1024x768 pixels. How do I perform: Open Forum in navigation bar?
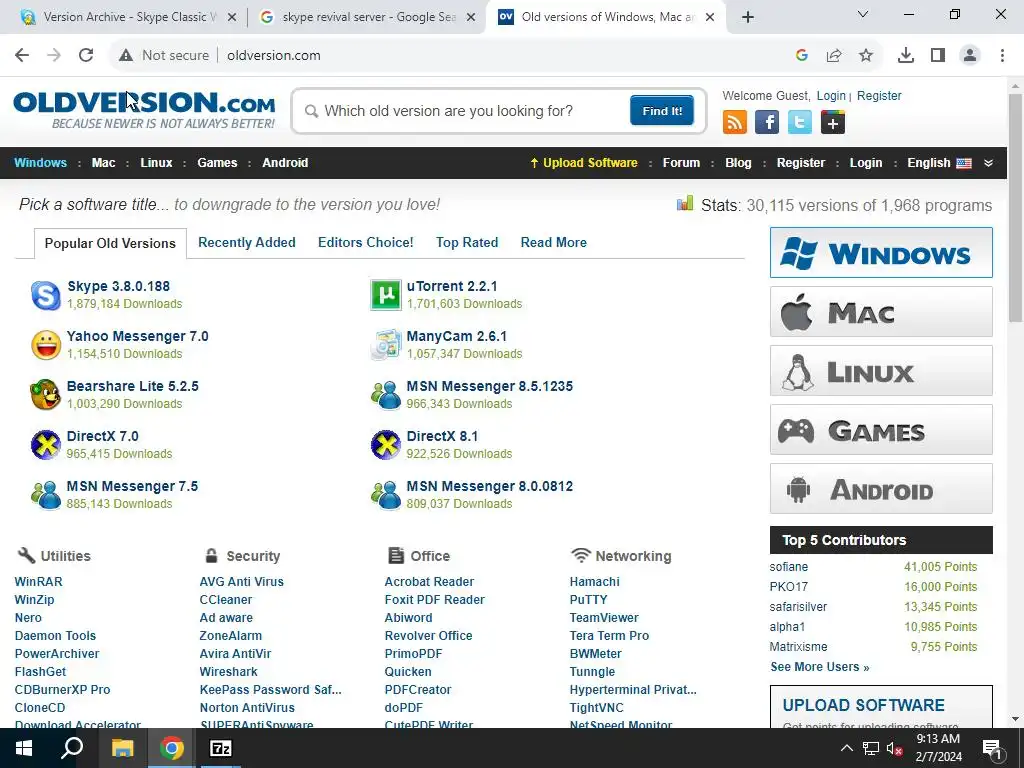(681, 163)
